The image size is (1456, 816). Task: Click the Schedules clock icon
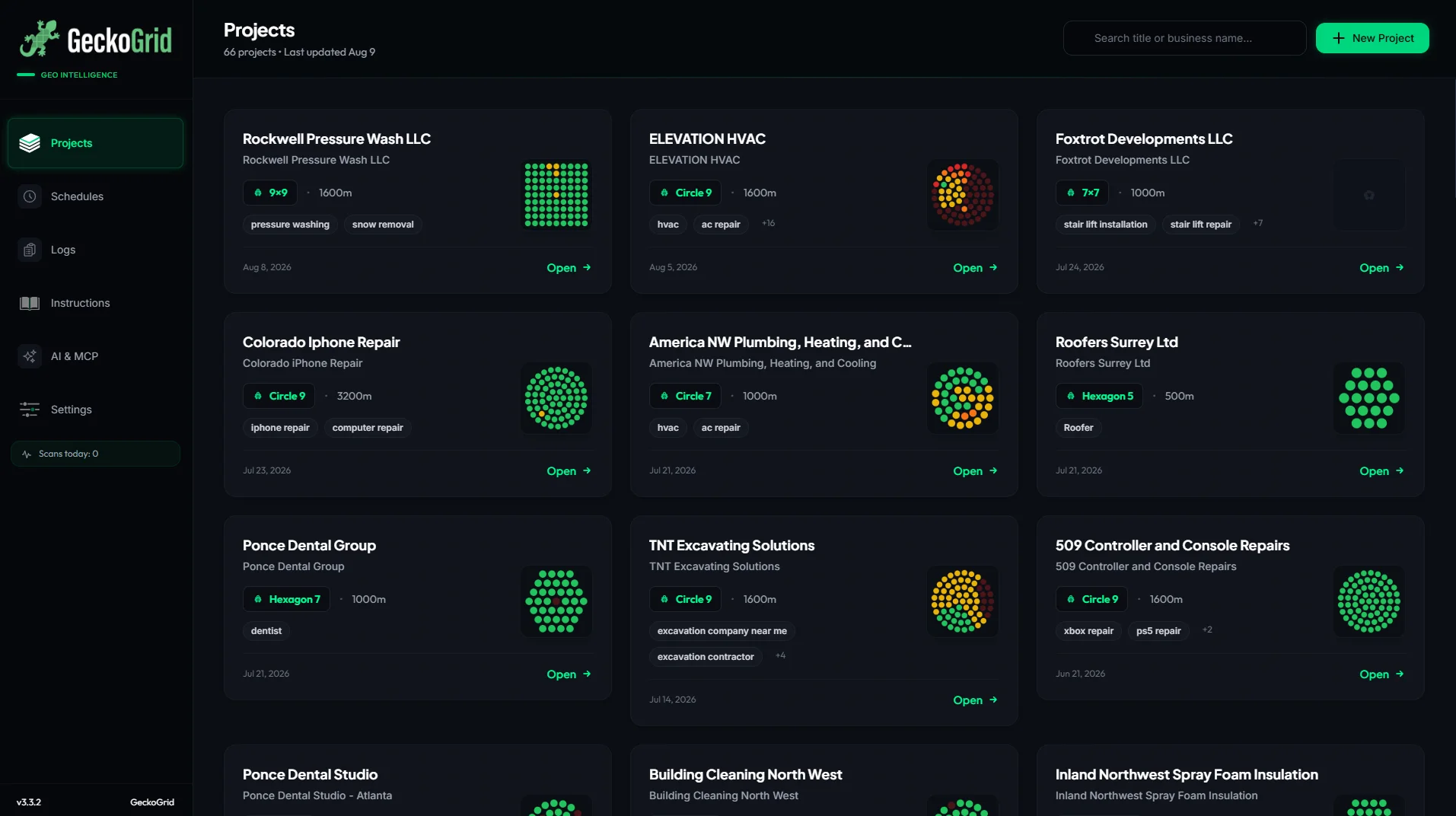click(30, 196)
